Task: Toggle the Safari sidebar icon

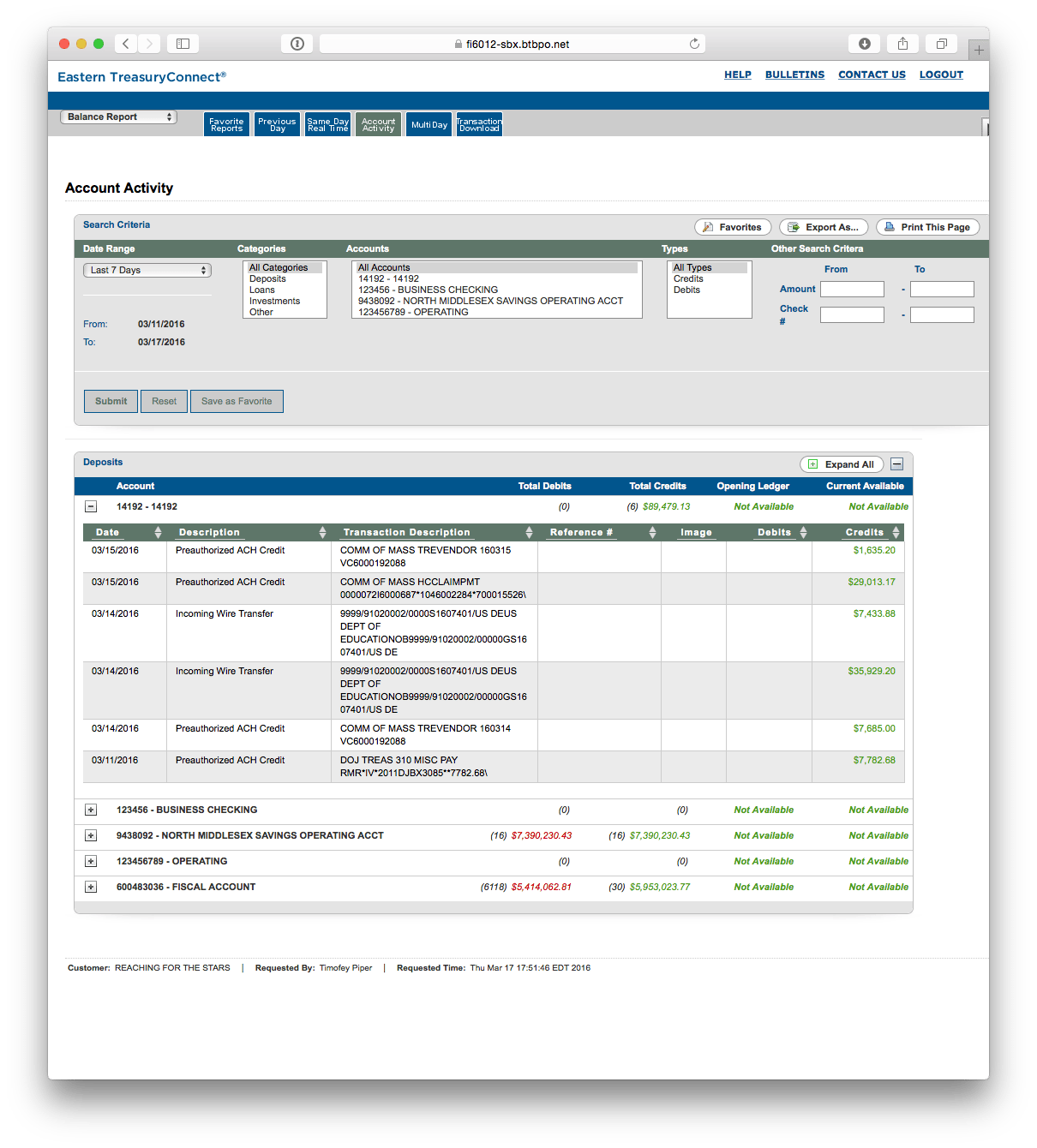Action: [x=183, y=44]
